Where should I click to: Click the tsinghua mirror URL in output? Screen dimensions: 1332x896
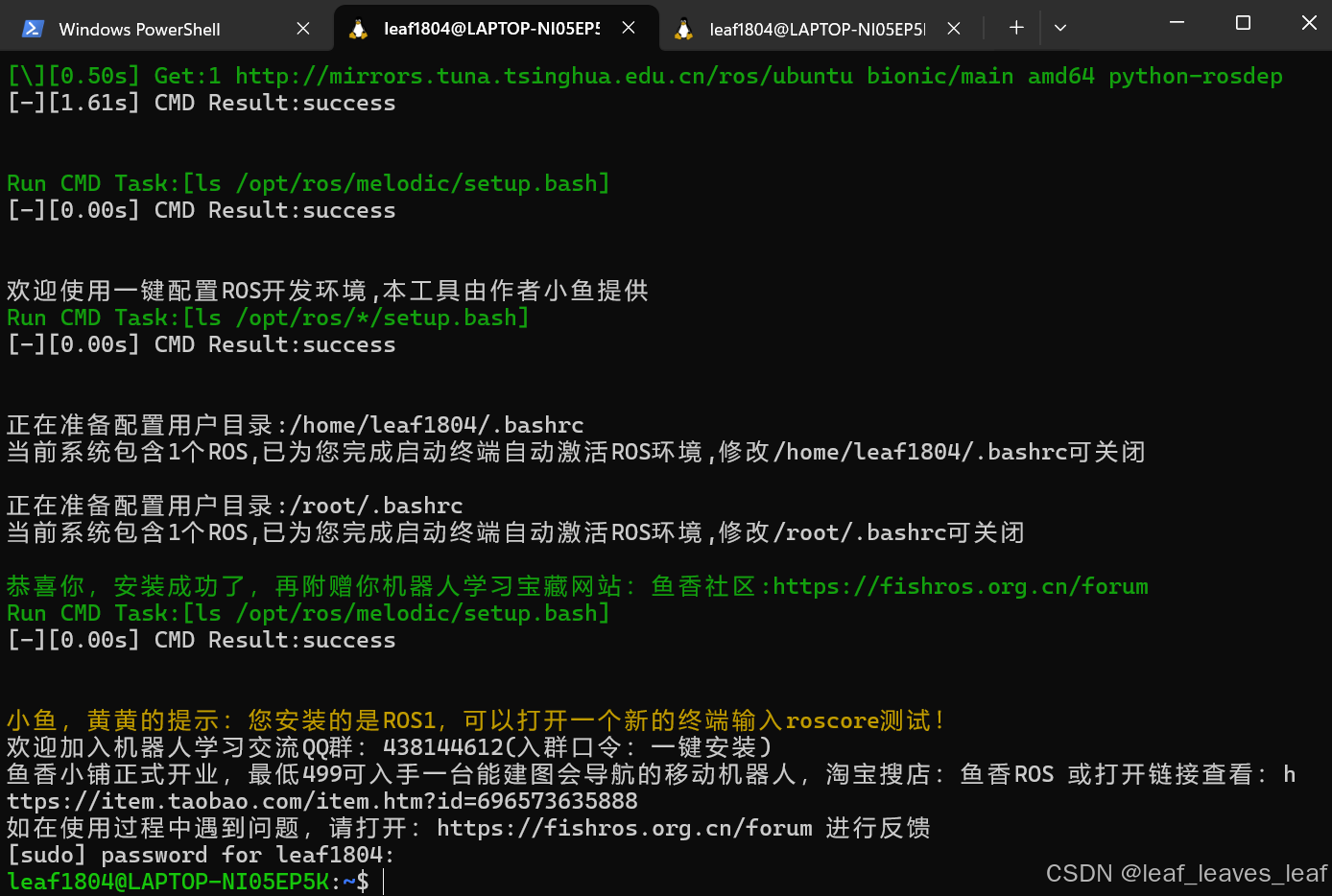(x=544, y=76)
